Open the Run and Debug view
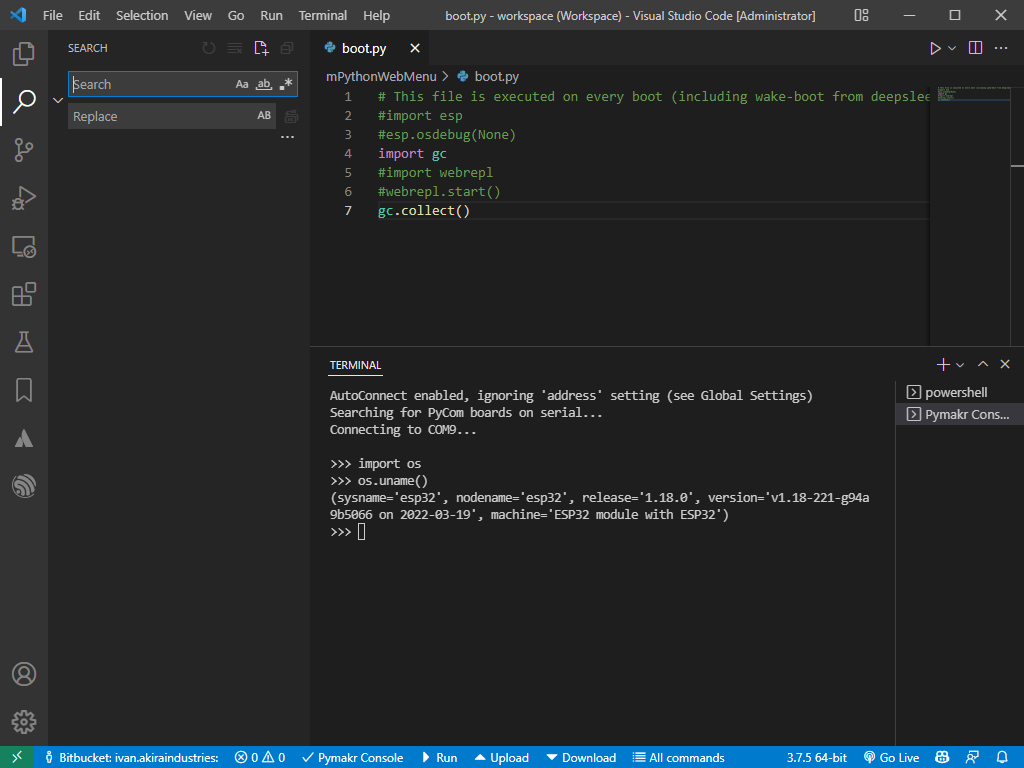1024x768 pixels. (24, 199)
